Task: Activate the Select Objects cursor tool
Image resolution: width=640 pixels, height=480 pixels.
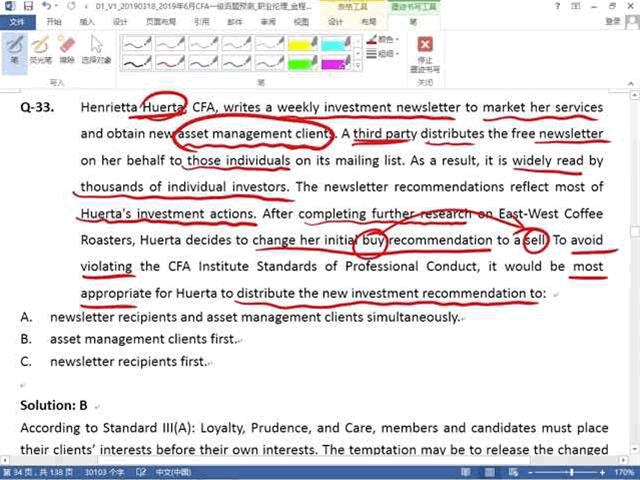Action: click(96, 50)
